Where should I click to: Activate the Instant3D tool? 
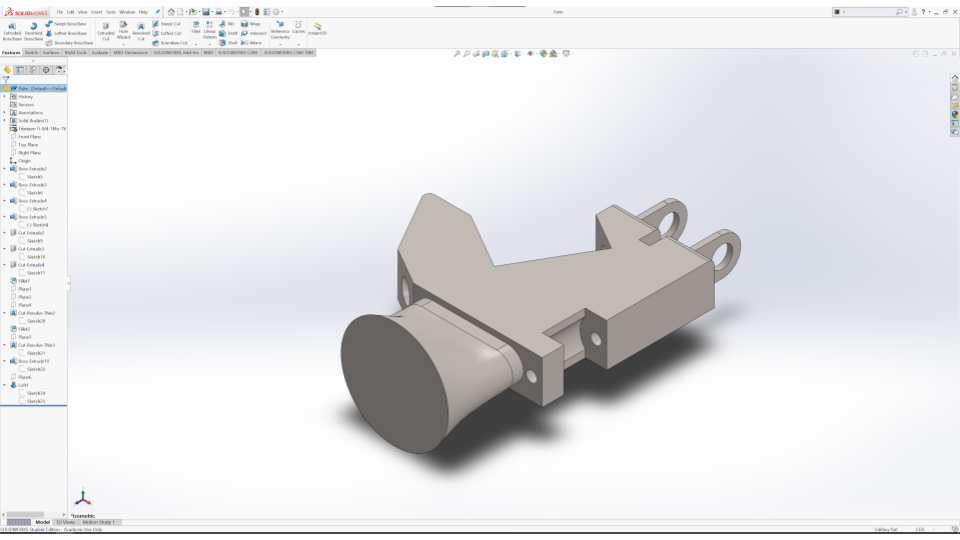tap(317, 28)
